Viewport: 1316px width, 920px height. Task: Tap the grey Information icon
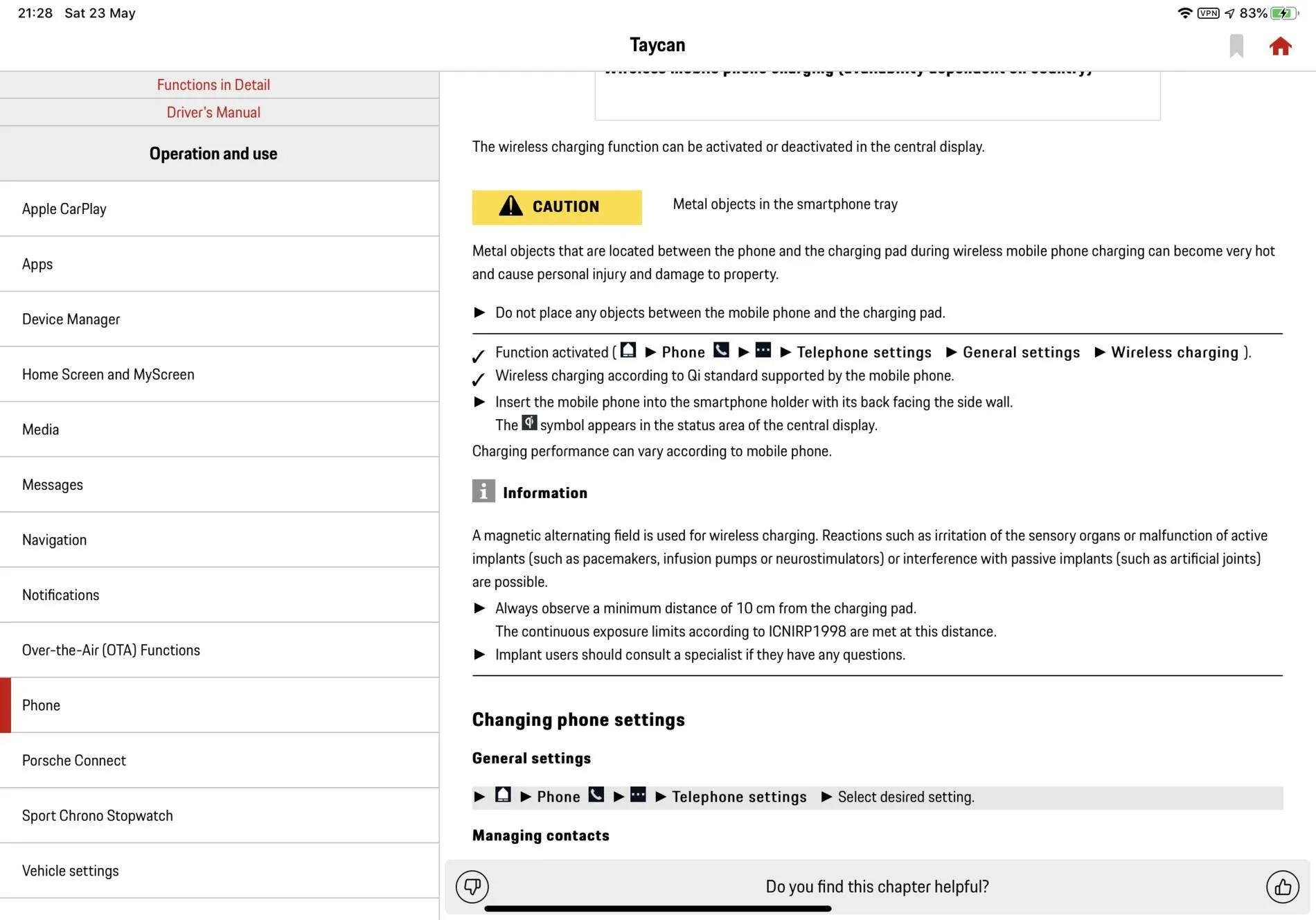[x=483, y=491]
